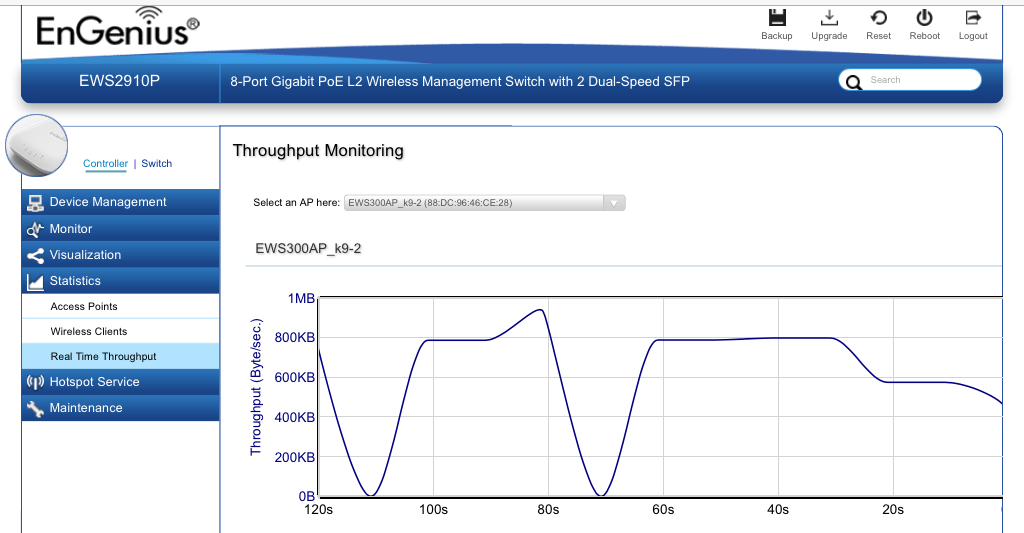Image resolution: width=1024 pixels, height=533 pixels.
Task: Click the Reset label
Action: [x=878, y=36]
